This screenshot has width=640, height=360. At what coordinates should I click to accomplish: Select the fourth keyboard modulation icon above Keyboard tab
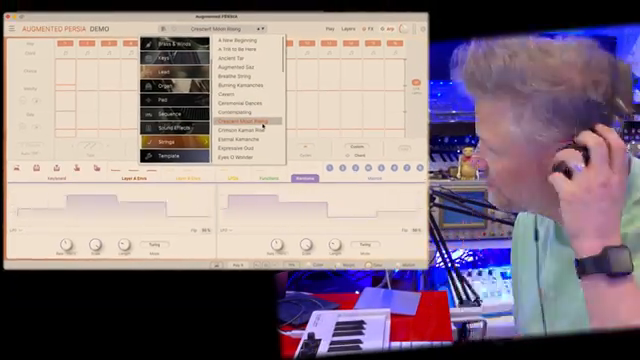tap(76, 168)
